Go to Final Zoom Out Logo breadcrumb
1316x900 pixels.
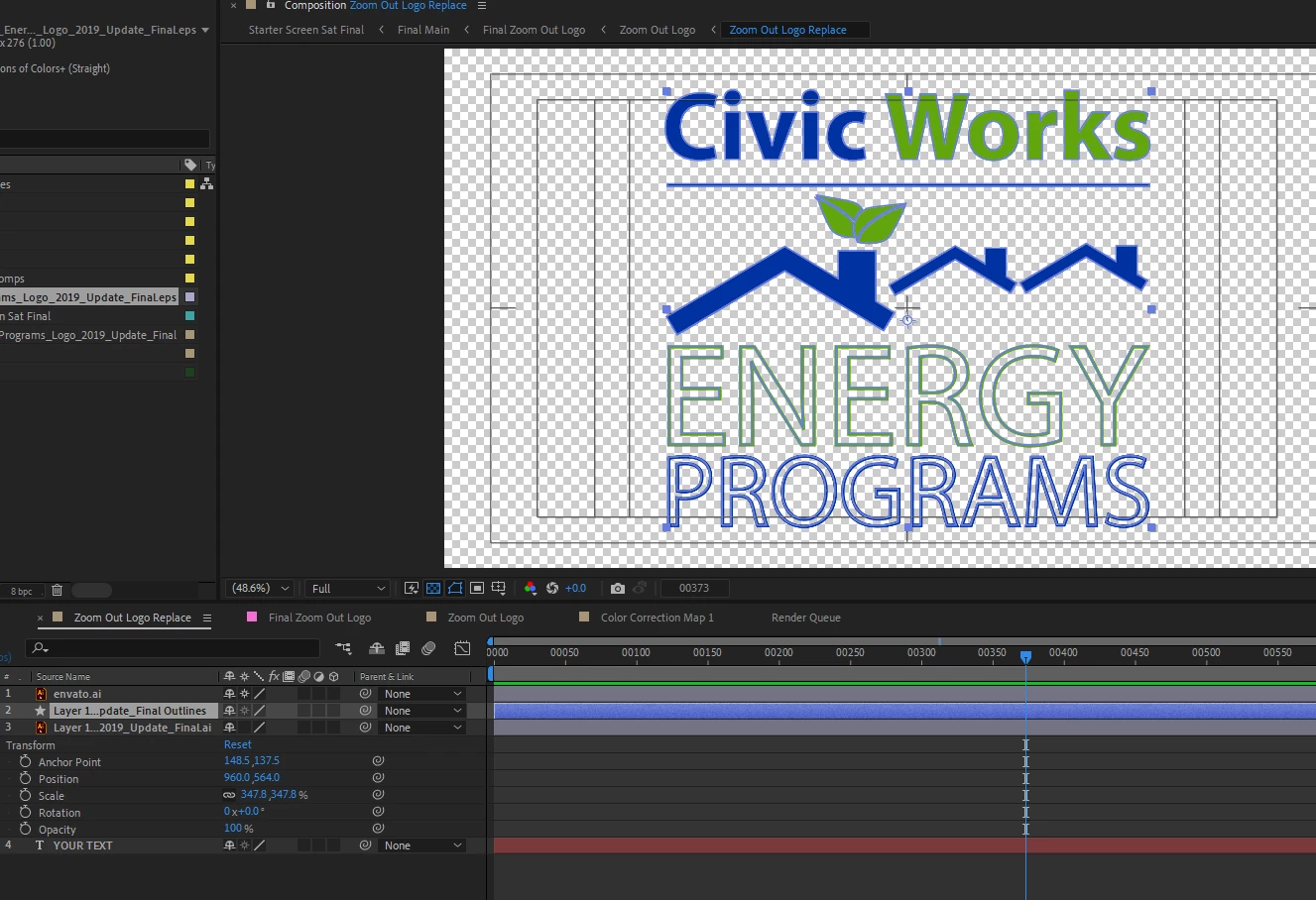(534, 30)
